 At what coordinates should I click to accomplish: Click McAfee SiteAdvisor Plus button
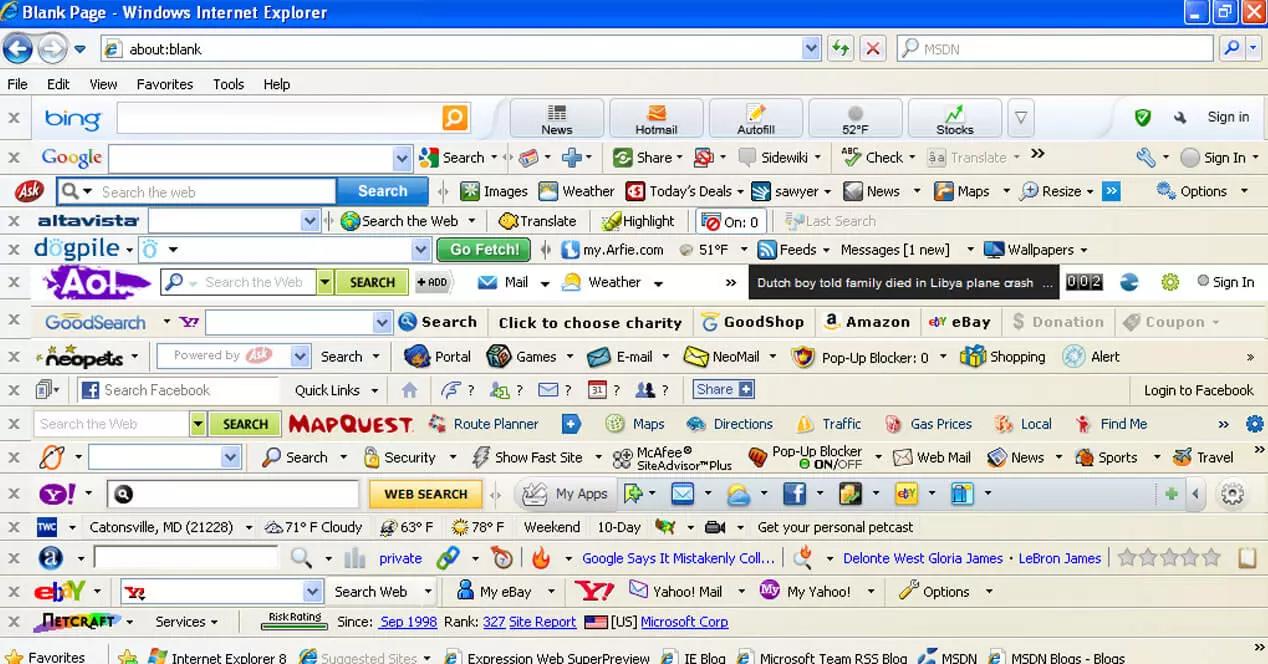click(672, 458)
